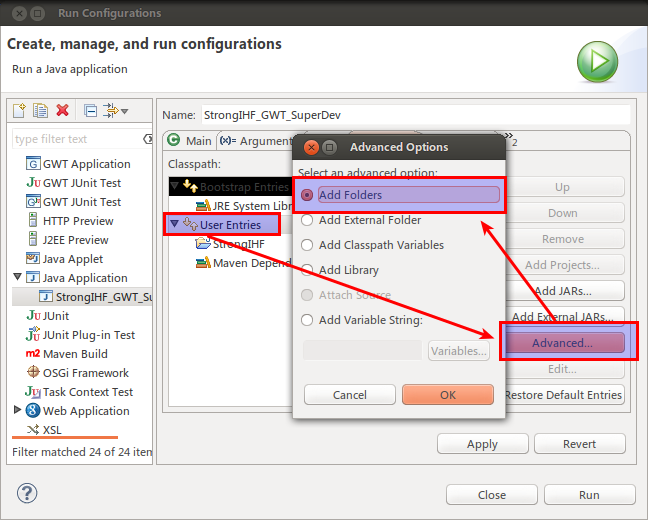Clear the filter text field icon
The width and height of the screenshot is (648, 520).
[148, 139]
